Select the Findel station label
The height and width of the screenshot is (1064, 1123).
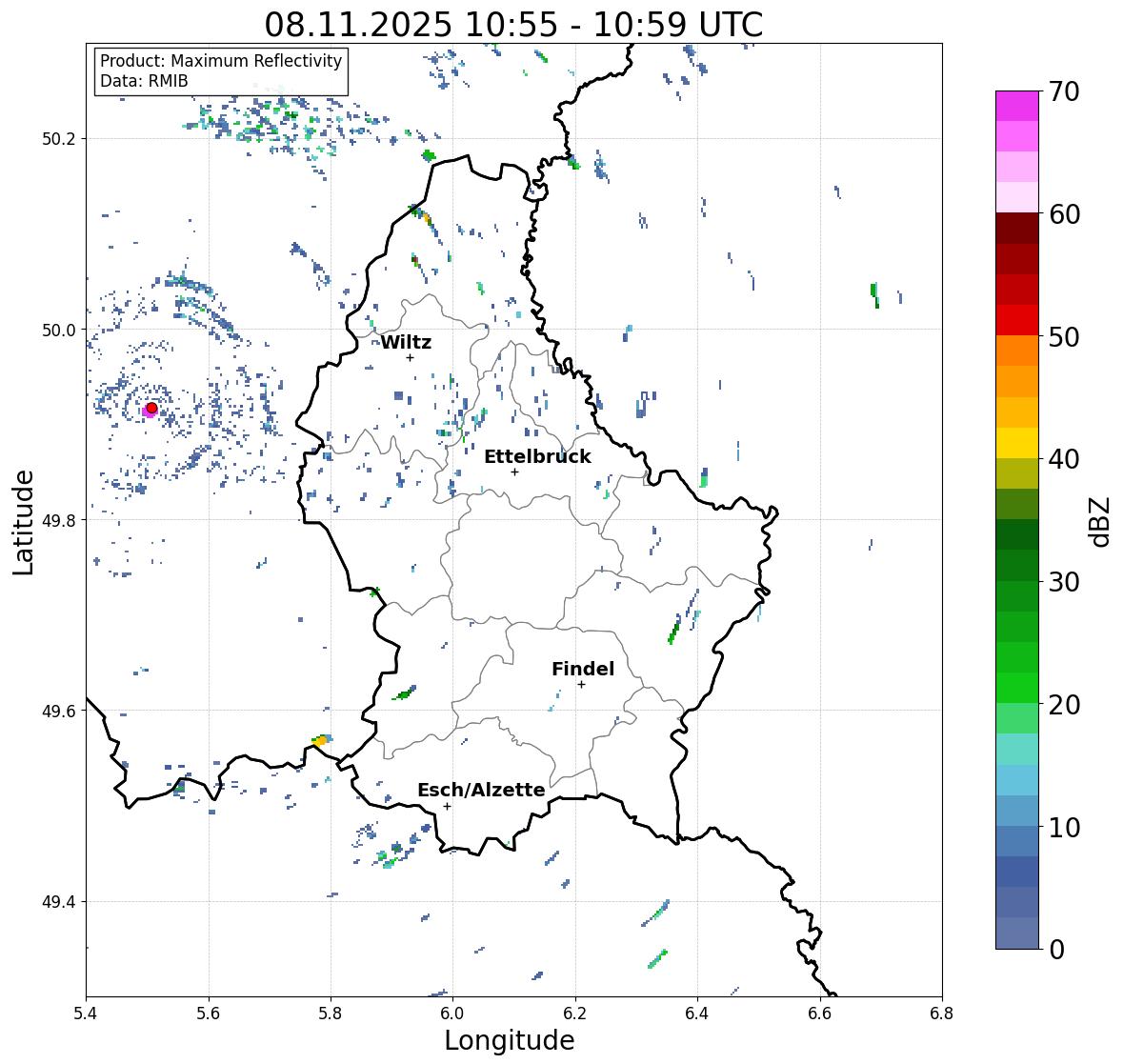point(582,669)
